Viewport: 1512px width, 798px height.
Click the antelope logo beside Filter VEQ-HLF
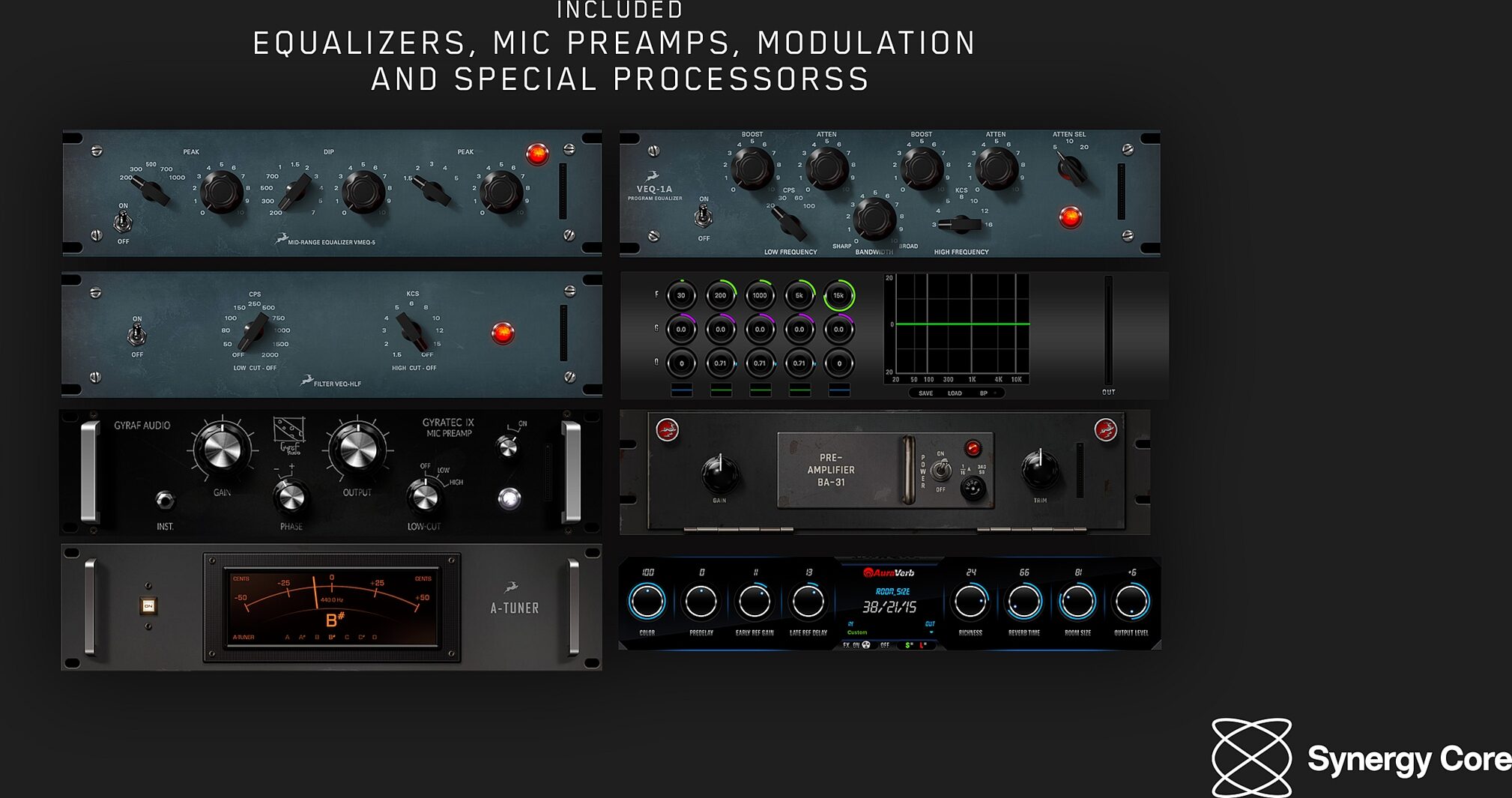click(x=306, y=380)
